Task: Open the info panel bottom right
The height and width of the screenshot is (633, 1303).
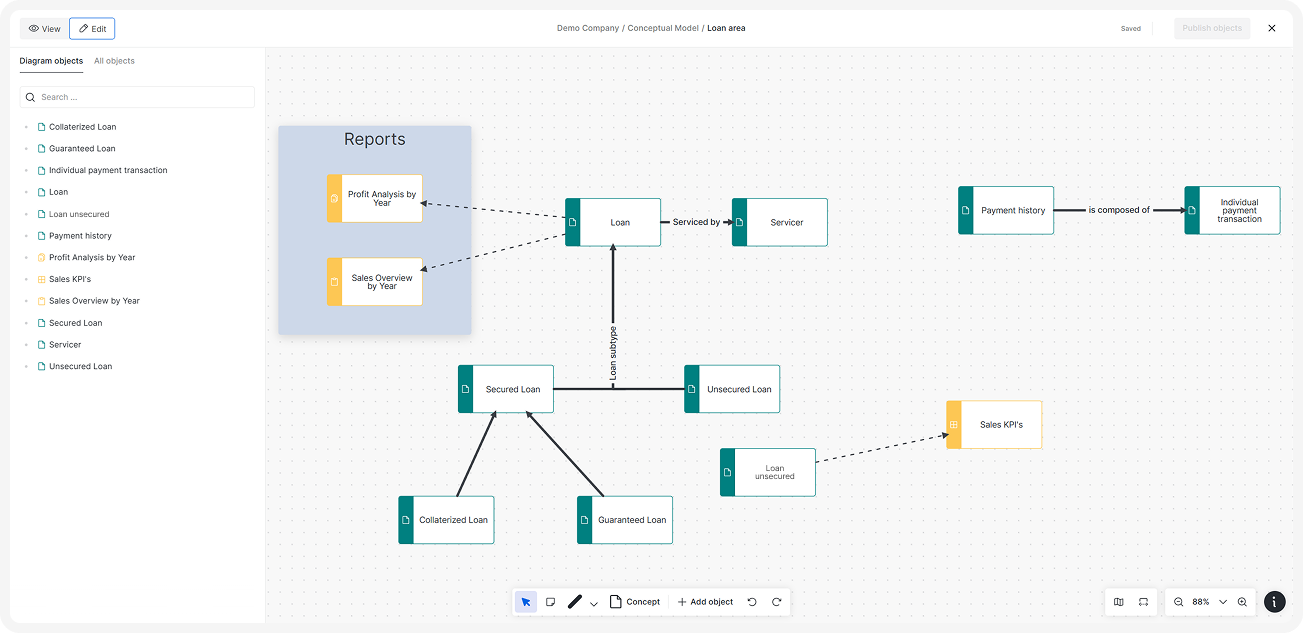Action: [x=1274, y=601]
